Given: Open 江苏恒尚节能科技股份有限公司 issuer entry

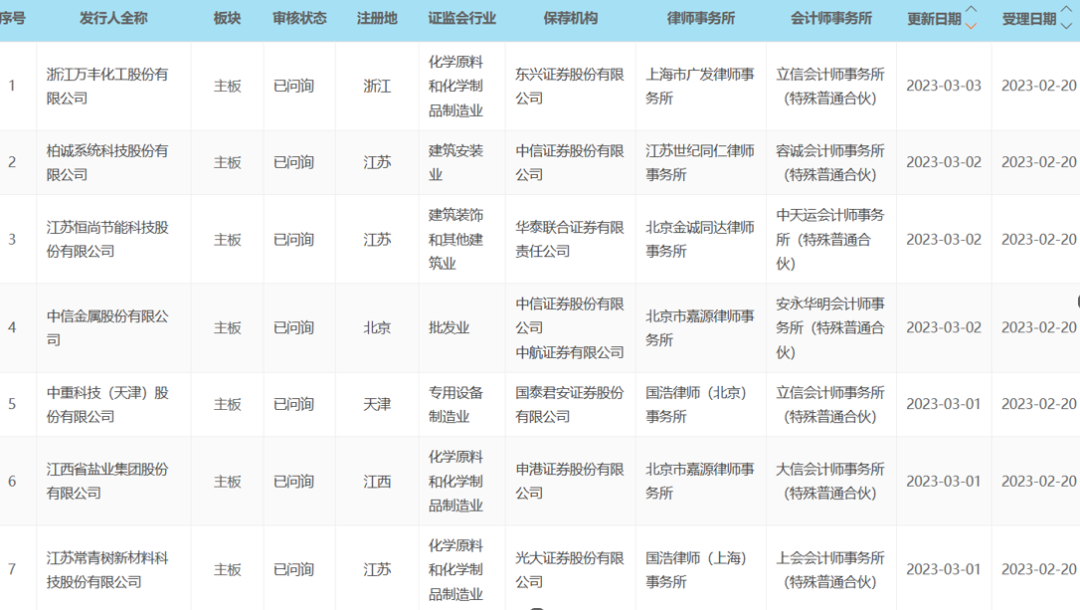Looking at the screenshot, I should tap(107, 239).
